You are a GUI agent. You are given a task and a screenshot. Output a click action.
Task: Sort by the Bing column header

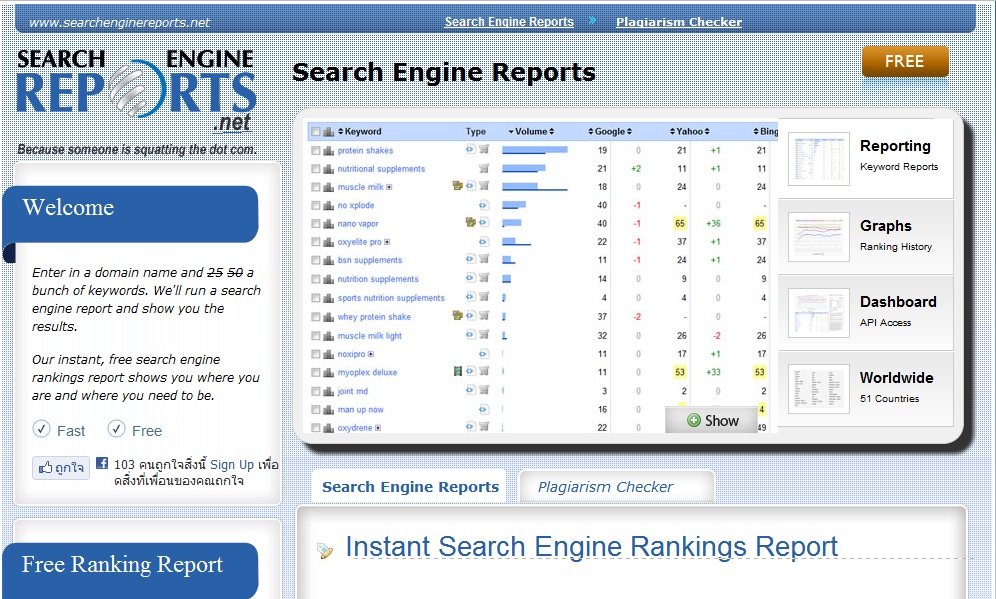(765, 131)
